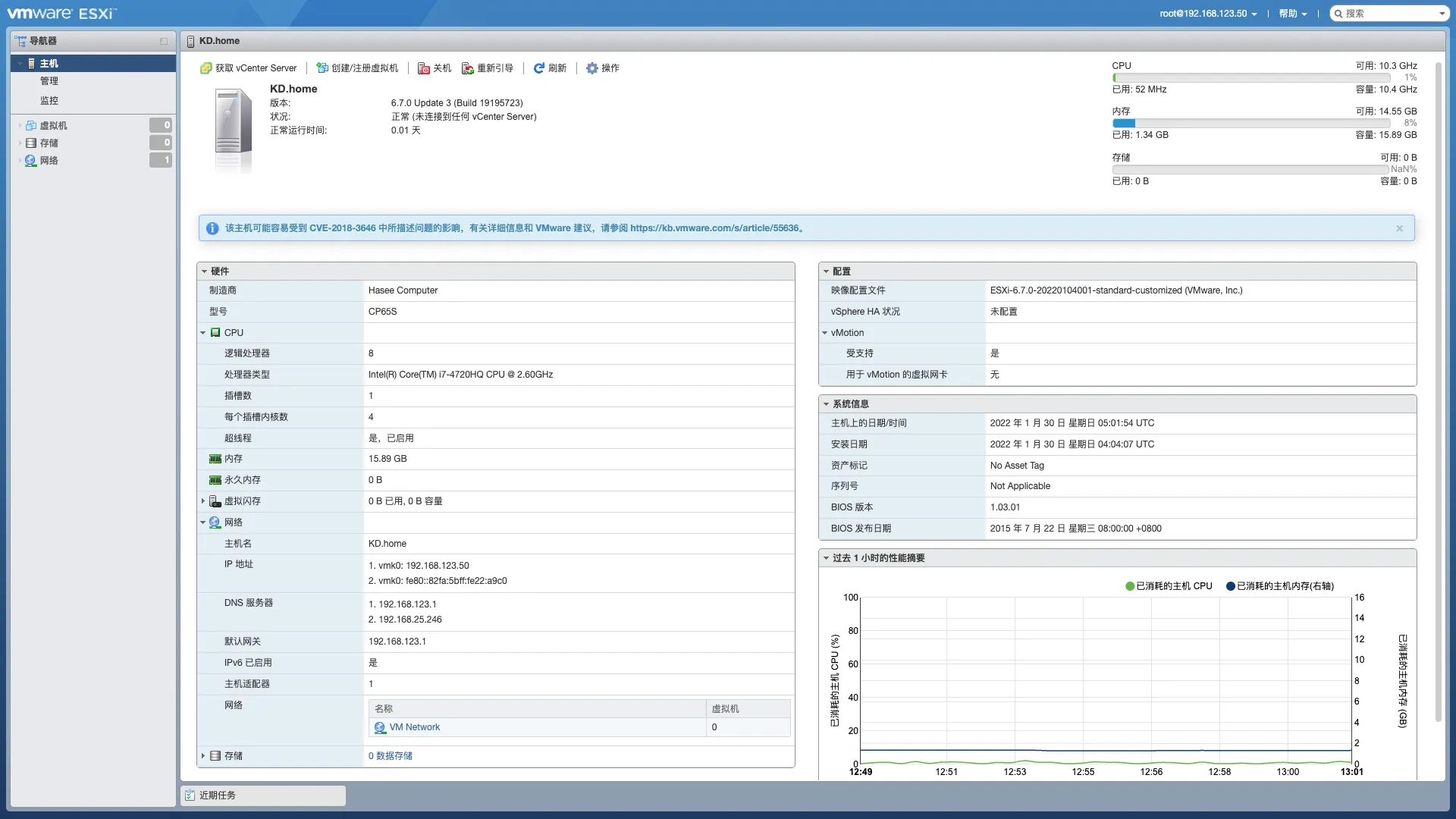Click the search magnifier icon
Image resolution: width=1456 pixels, height=819 pixels.
point(1339,14)
